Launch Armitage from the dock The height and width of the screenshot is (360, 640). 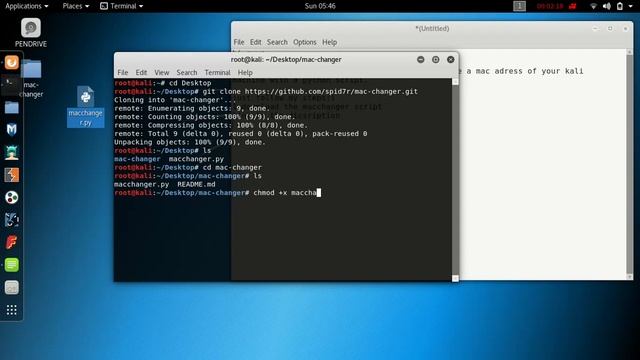[x=11, y=153]
